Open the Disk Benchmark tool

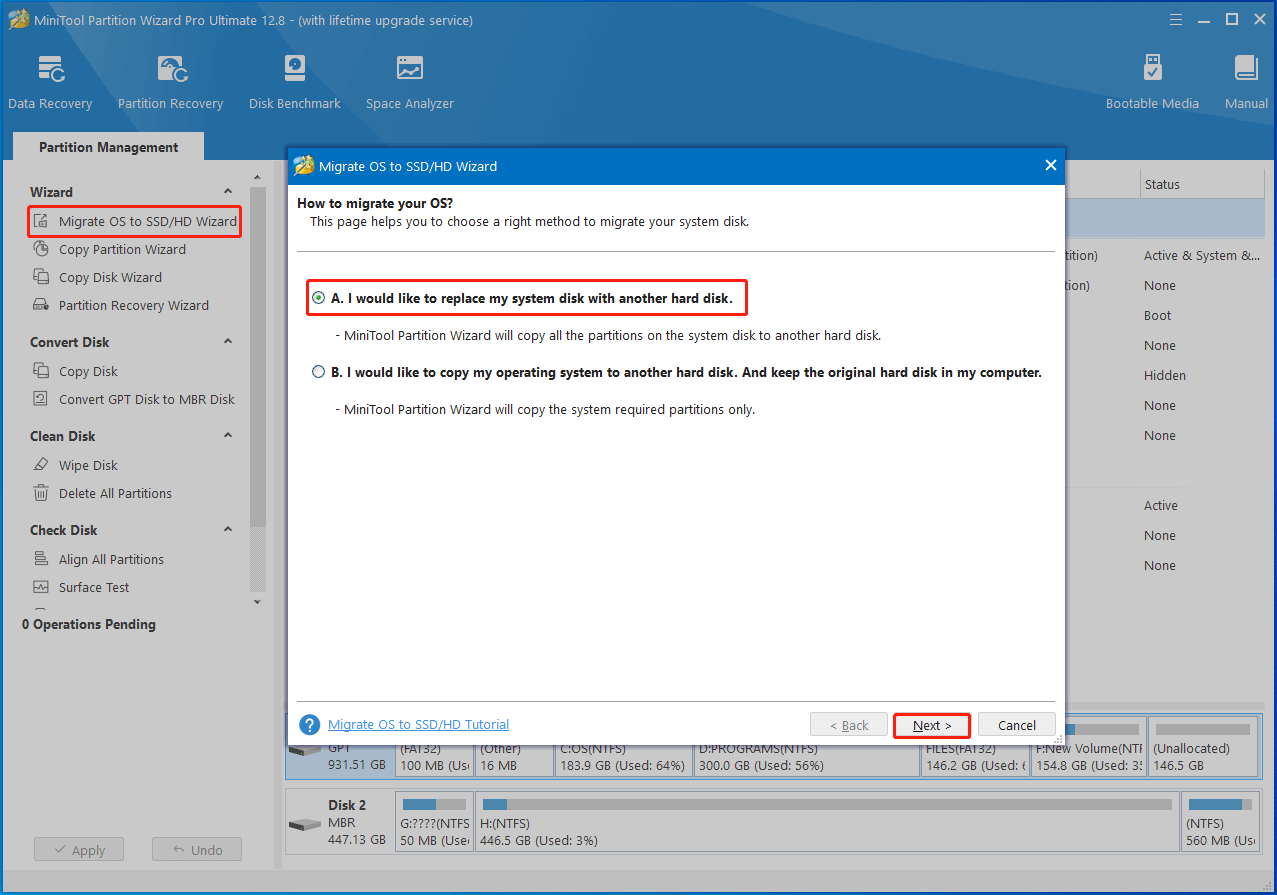[294, 82]
